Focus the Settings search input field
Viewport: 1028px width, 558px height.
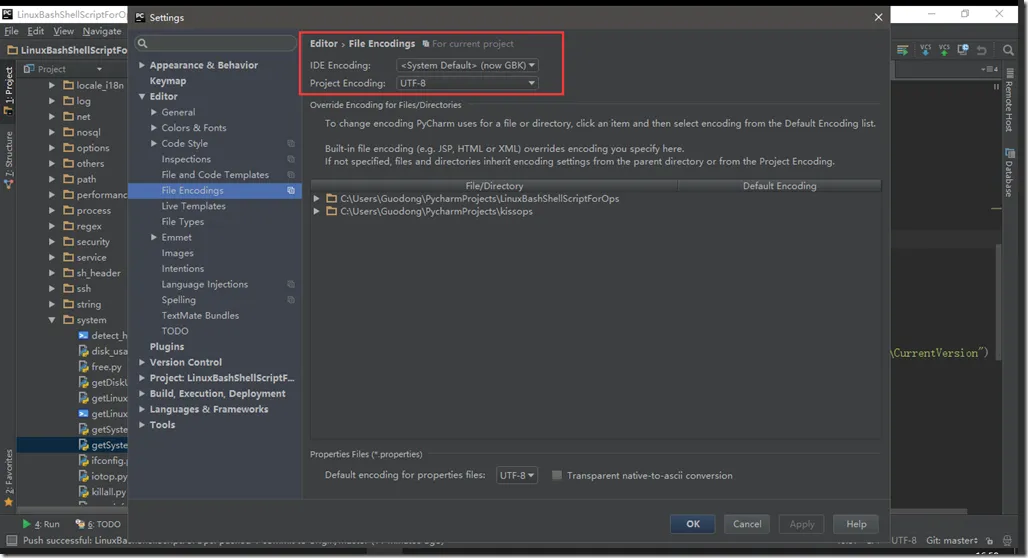coord(216,43)
